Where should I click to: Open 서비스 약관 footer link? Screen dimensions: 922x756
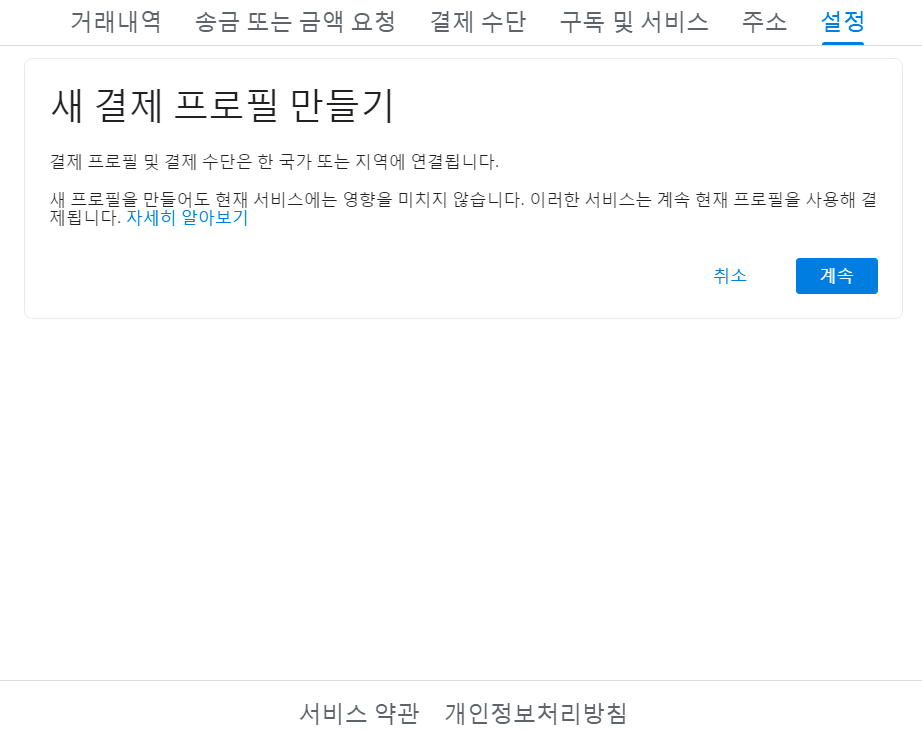point(359,714)
